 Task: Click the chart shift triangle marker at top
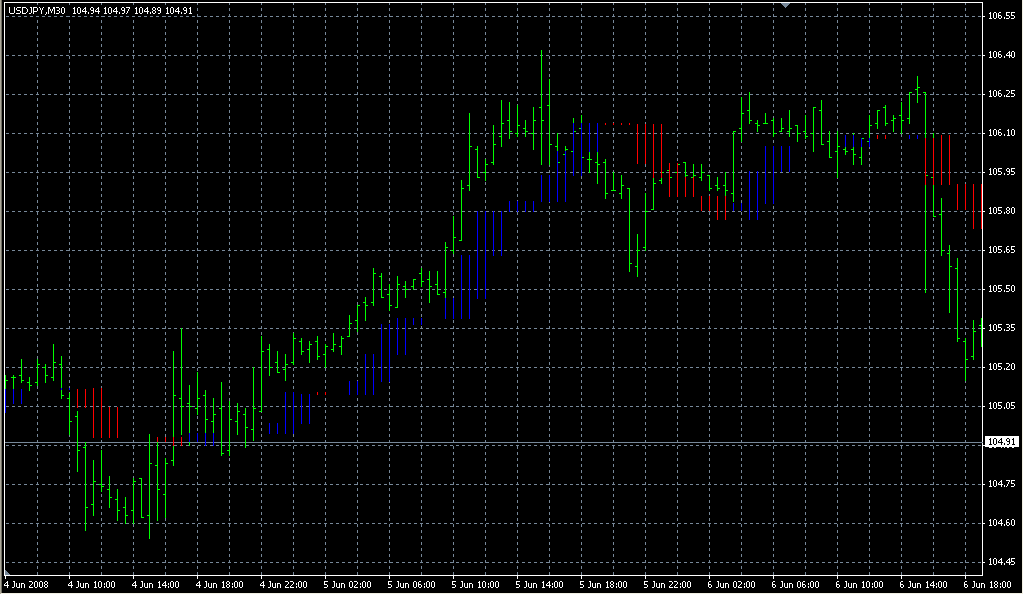pos(786,6)
